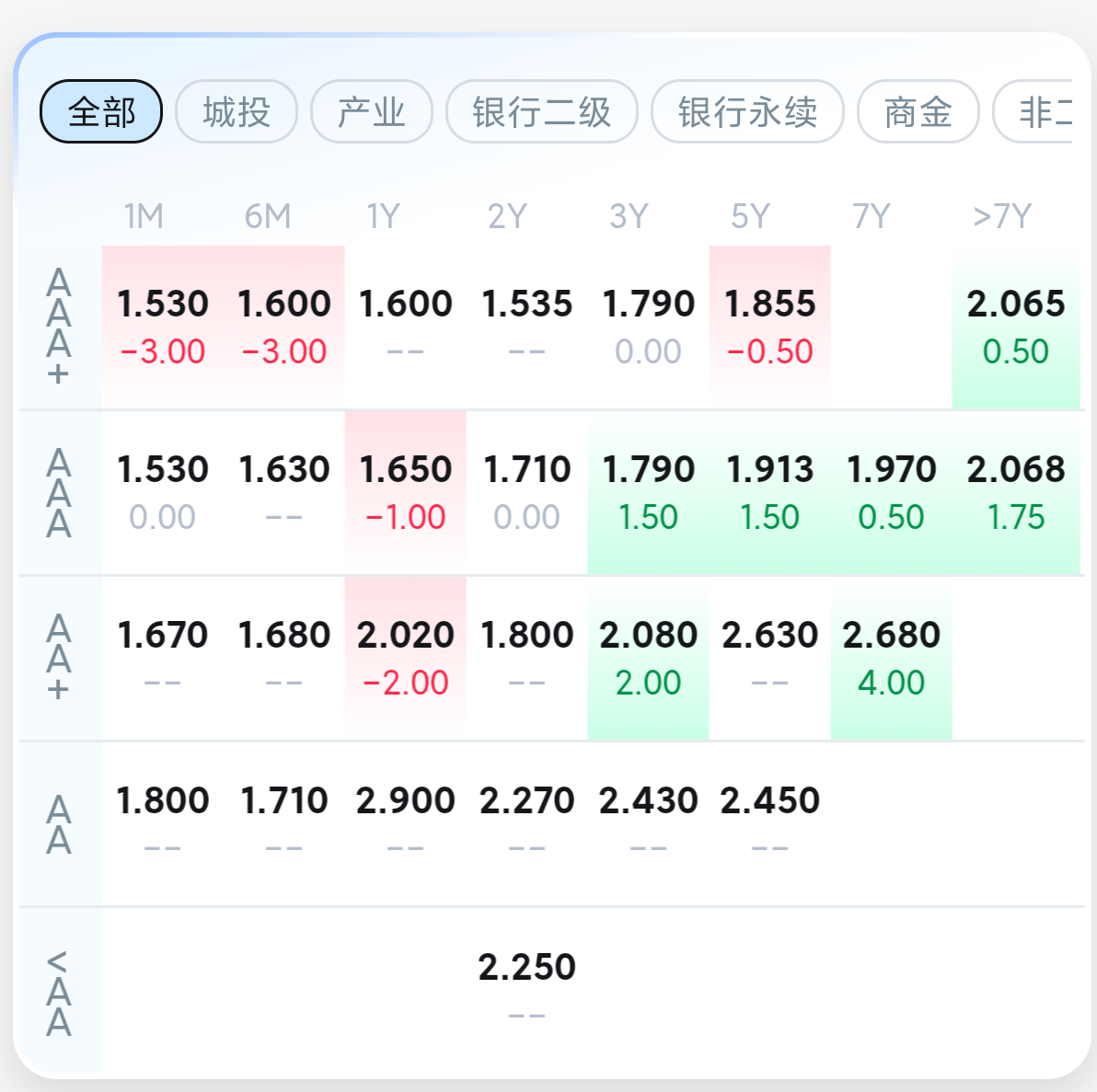The image size is (1097, 1092).
Task: Select AA+ 1Y cell showing 2.020
Action: 405,659
